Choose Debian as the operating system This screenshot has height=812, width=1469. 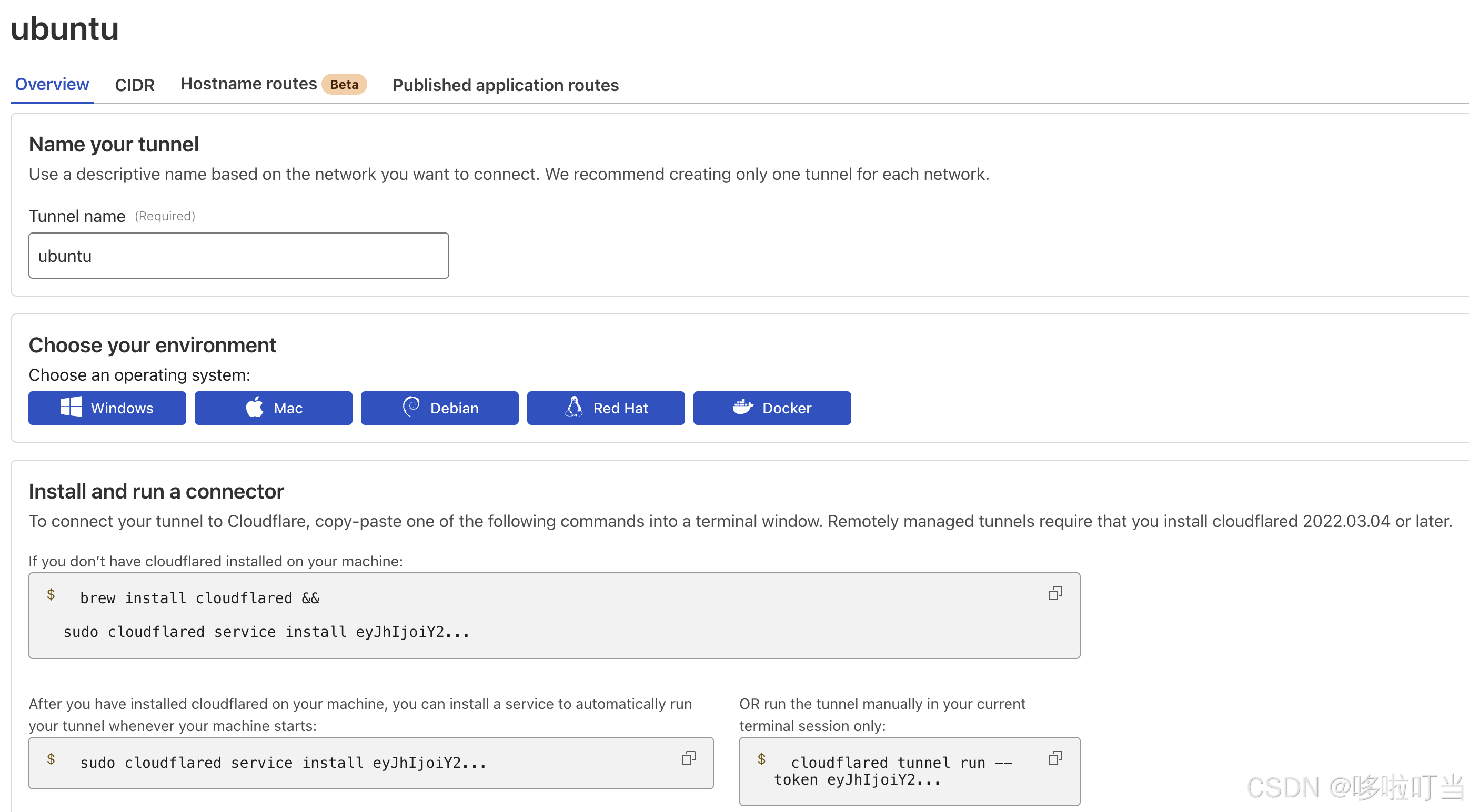click(439, 408)
